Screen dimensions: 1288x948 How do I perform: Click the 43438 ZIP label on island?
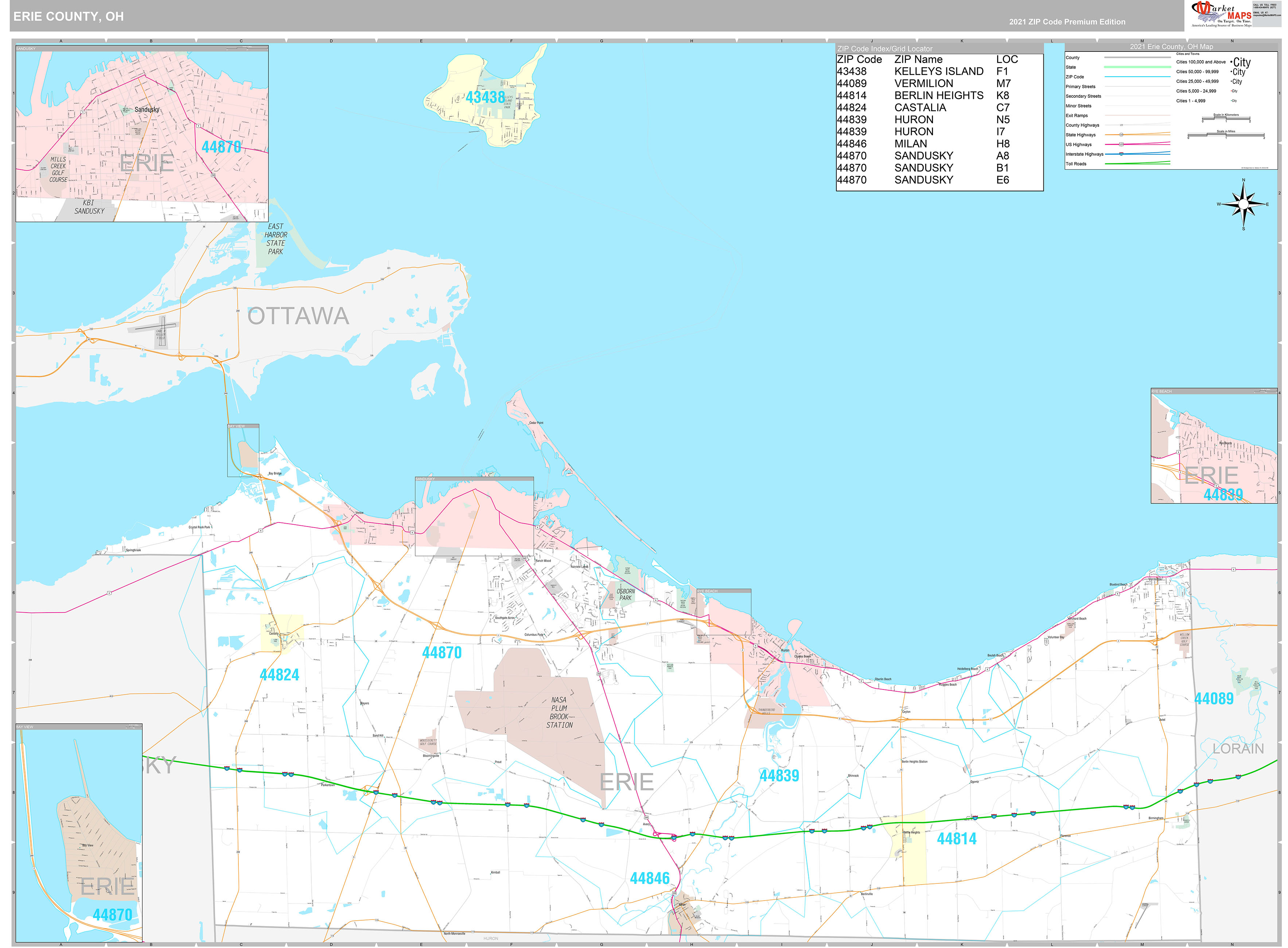tap(485, 98)
